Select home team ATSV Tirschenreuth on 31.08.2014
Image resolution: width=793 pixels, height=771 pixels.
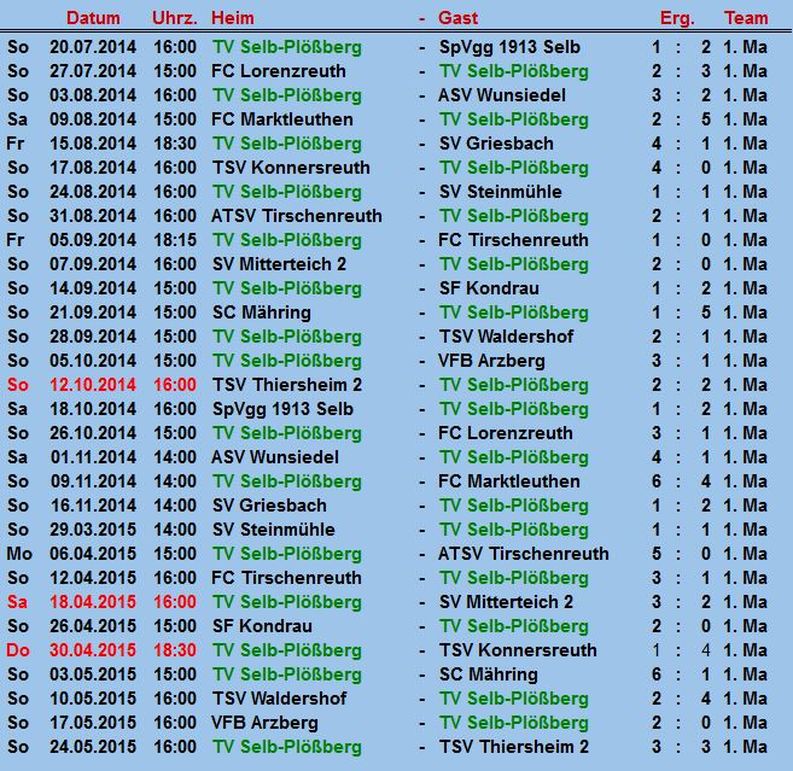tap(297, 216)
